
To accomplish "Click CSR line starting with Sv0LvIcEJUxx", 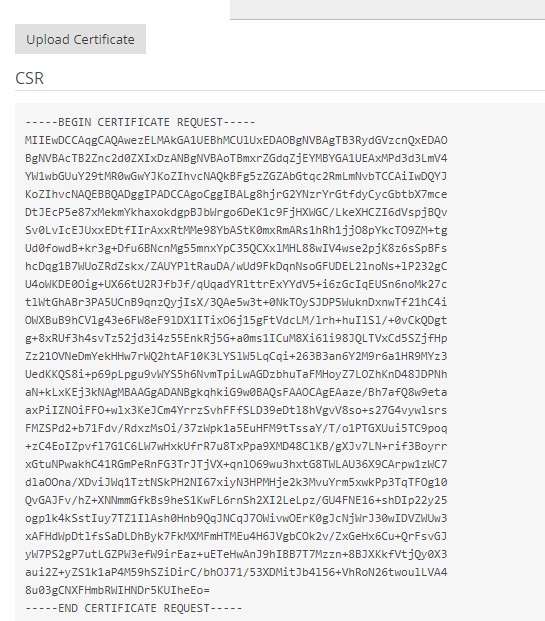I will click(x=236, y=230).
